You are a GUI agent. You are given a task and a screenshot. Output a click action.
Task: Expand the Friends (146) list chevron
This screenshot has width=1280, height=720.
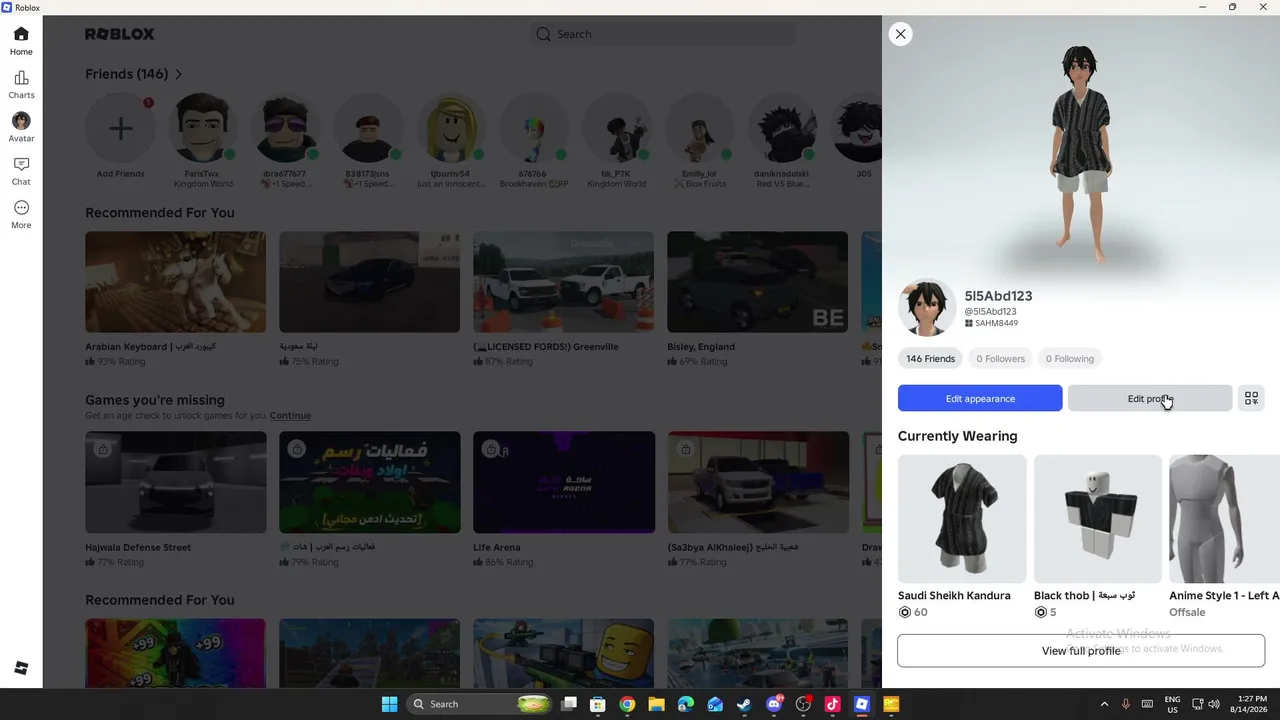179,74
